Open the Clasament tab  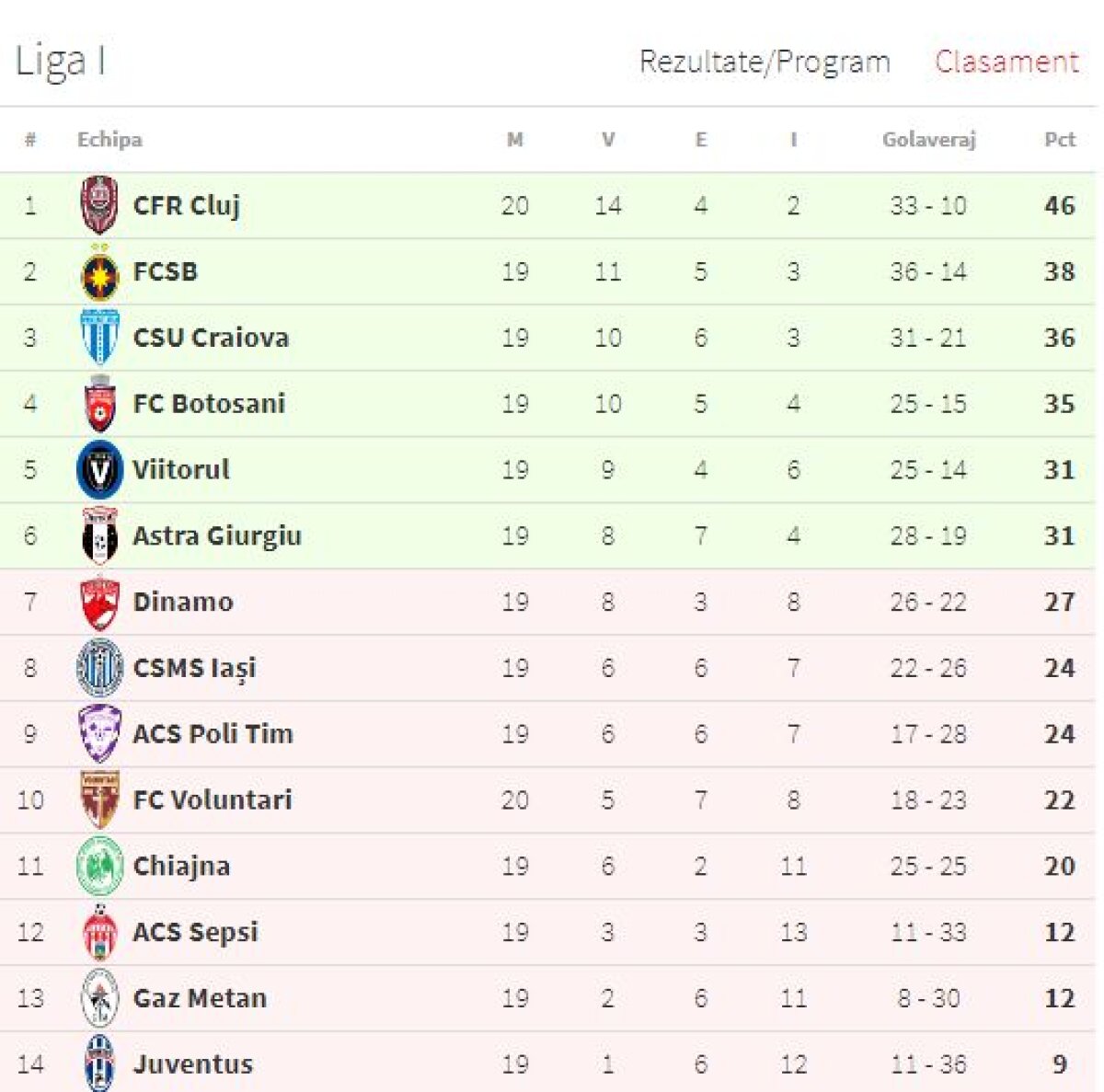click(1006, 63)
